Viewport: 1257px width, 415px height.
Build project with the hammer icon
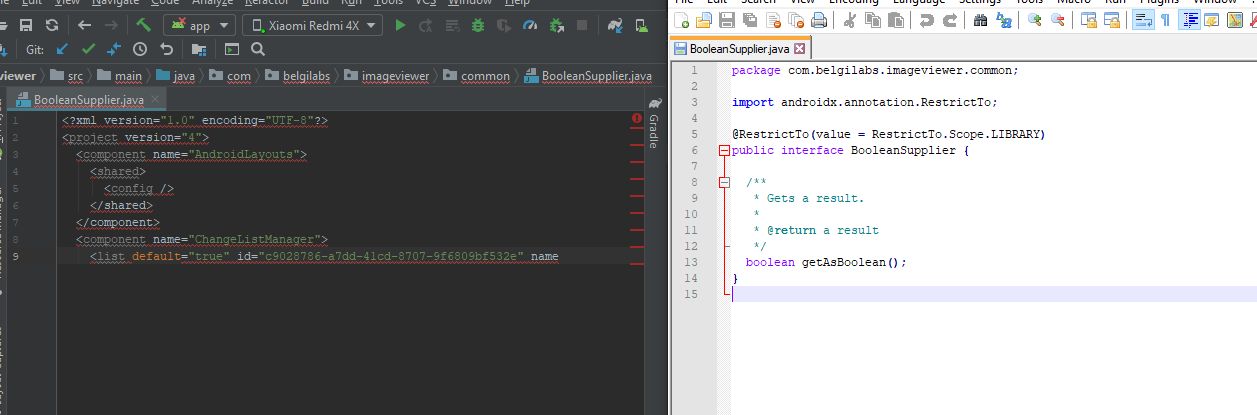pos(143,25)
